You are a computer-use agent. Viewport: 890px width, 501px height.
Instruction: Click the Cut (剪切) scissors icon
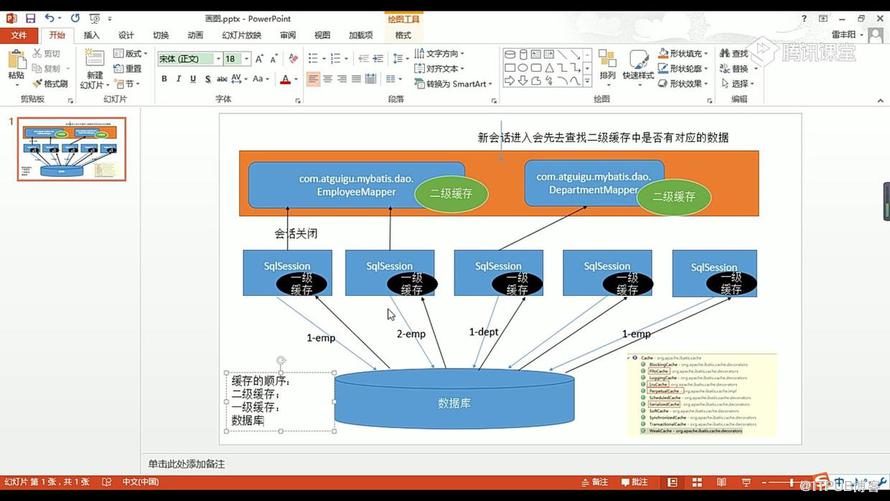tap(37, 53)
